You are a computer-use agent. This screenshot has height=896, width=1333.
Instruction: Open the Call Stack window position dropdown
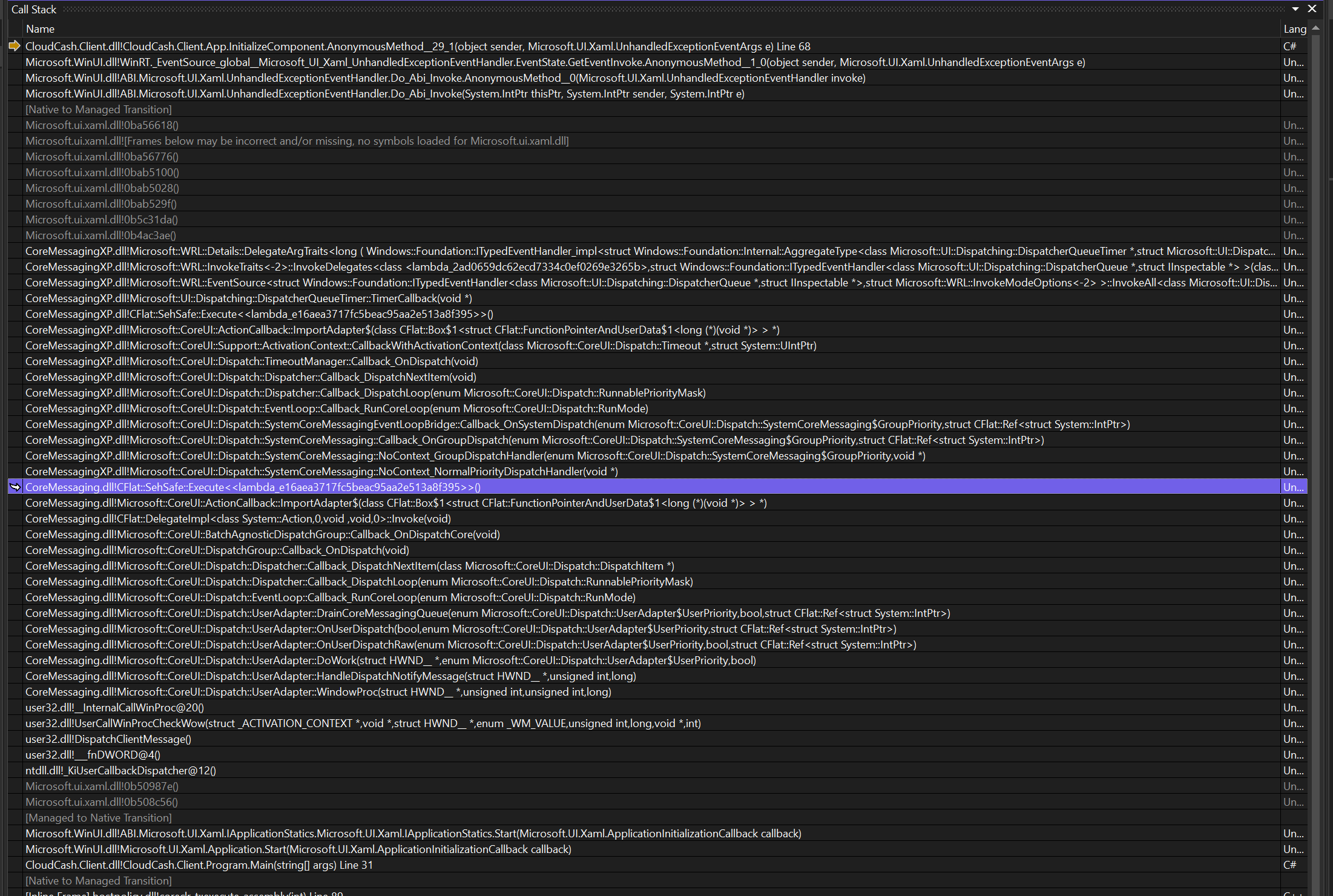(1295, 9)
